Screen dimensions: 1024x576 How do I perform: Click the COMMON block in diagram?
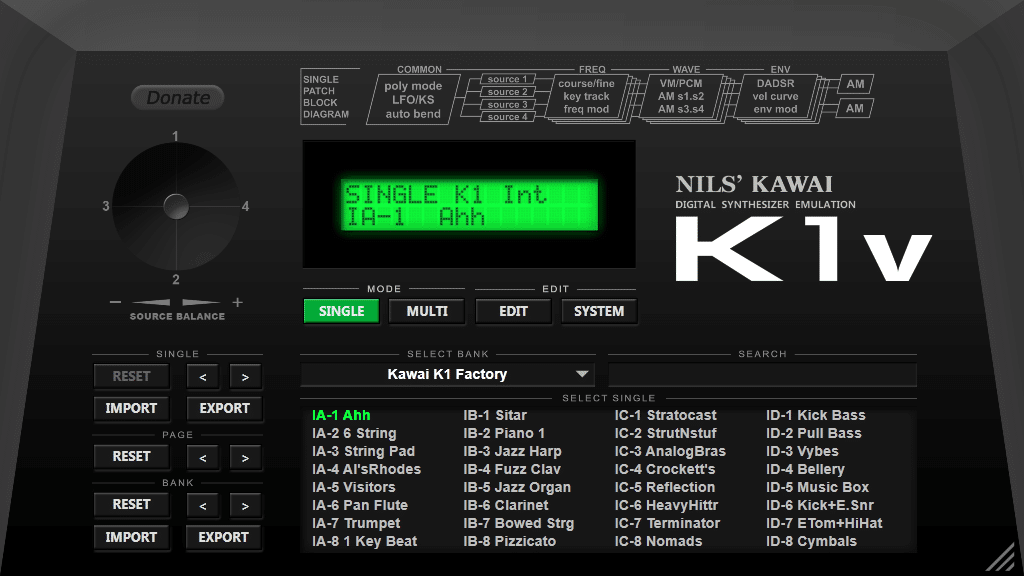pyautogui.click(x=413, y=99)
